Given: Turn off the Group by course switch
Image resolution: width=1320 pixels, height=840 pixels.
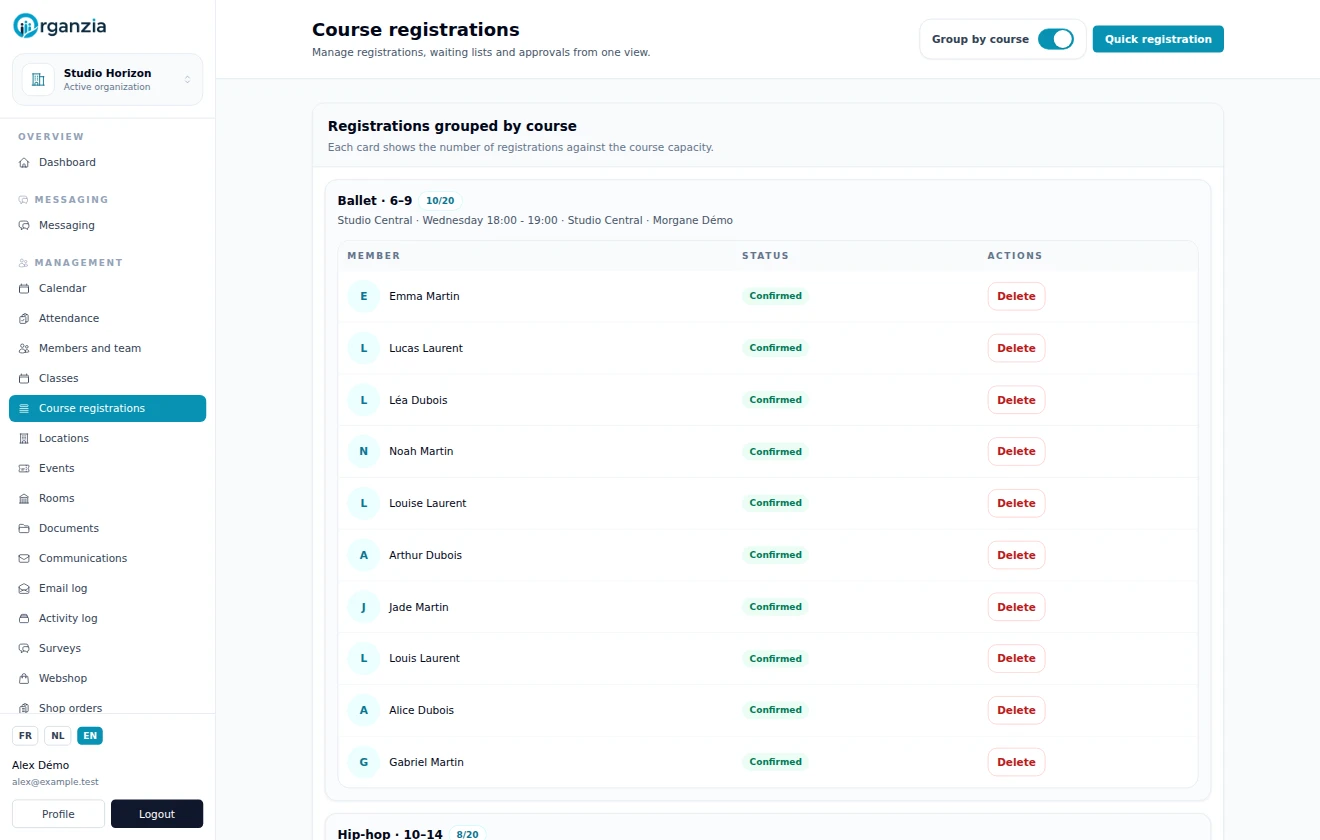Looking at the screenshot, I should 1055,39.
